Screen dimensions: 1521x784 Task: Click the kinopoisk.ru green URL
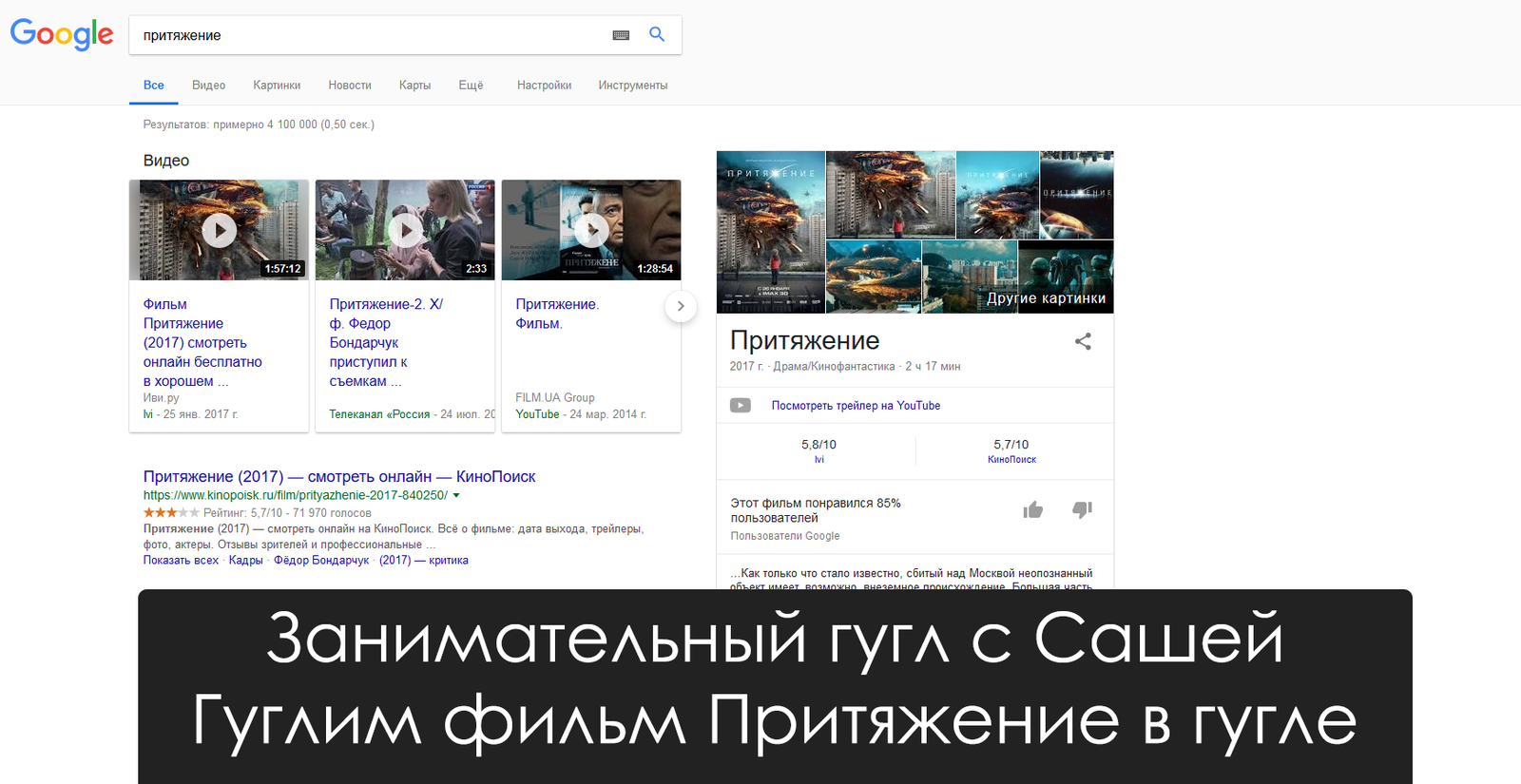click(x=295, y=495)
